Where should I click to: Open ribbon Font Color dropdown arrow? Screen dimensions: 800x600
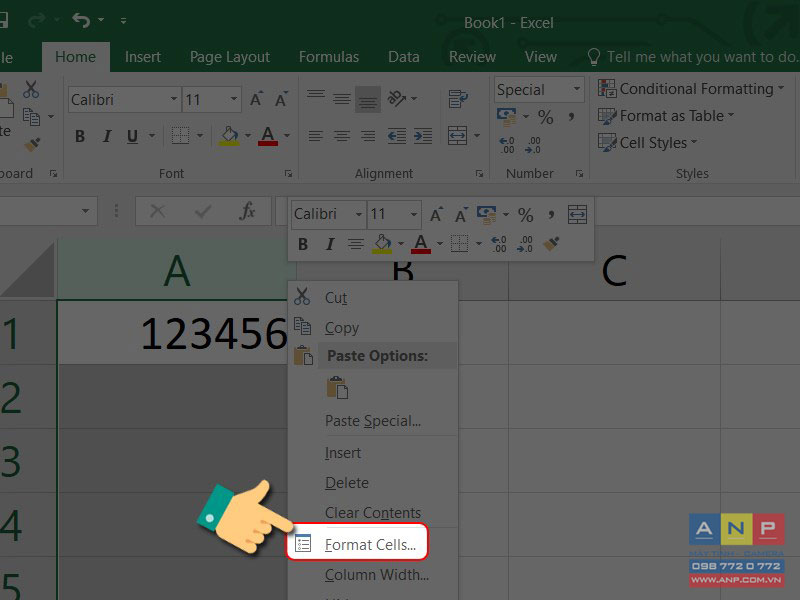click(x=287, y=136)
